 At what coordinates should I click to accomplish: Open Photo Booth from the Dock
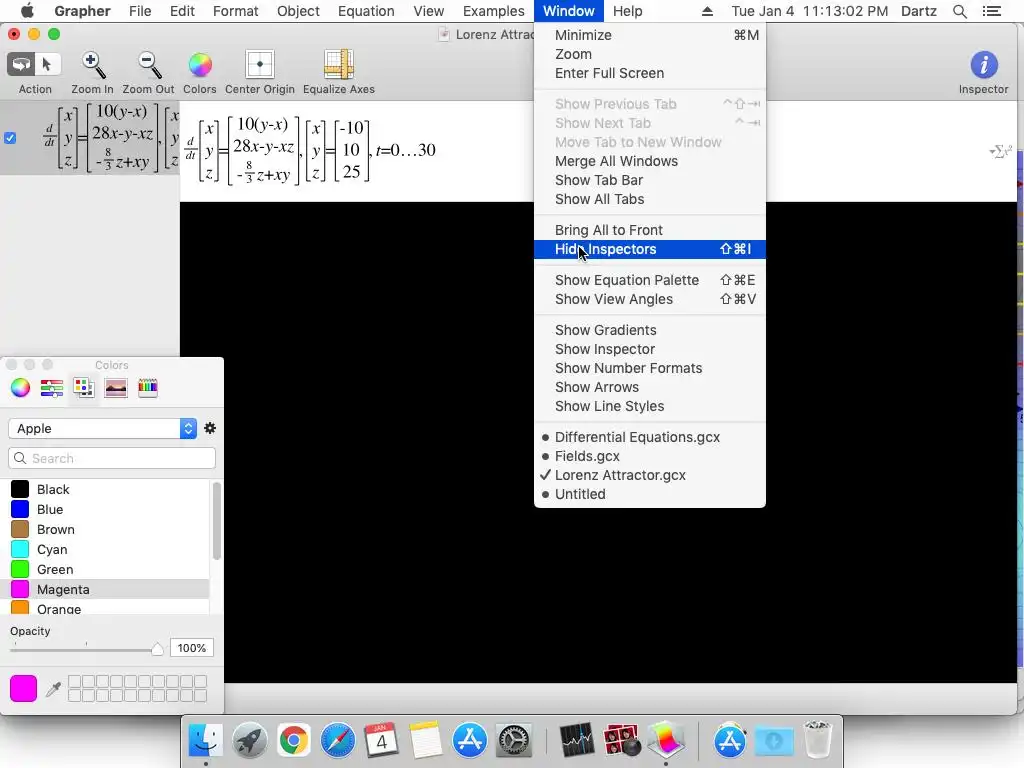(x=622, y=741)
